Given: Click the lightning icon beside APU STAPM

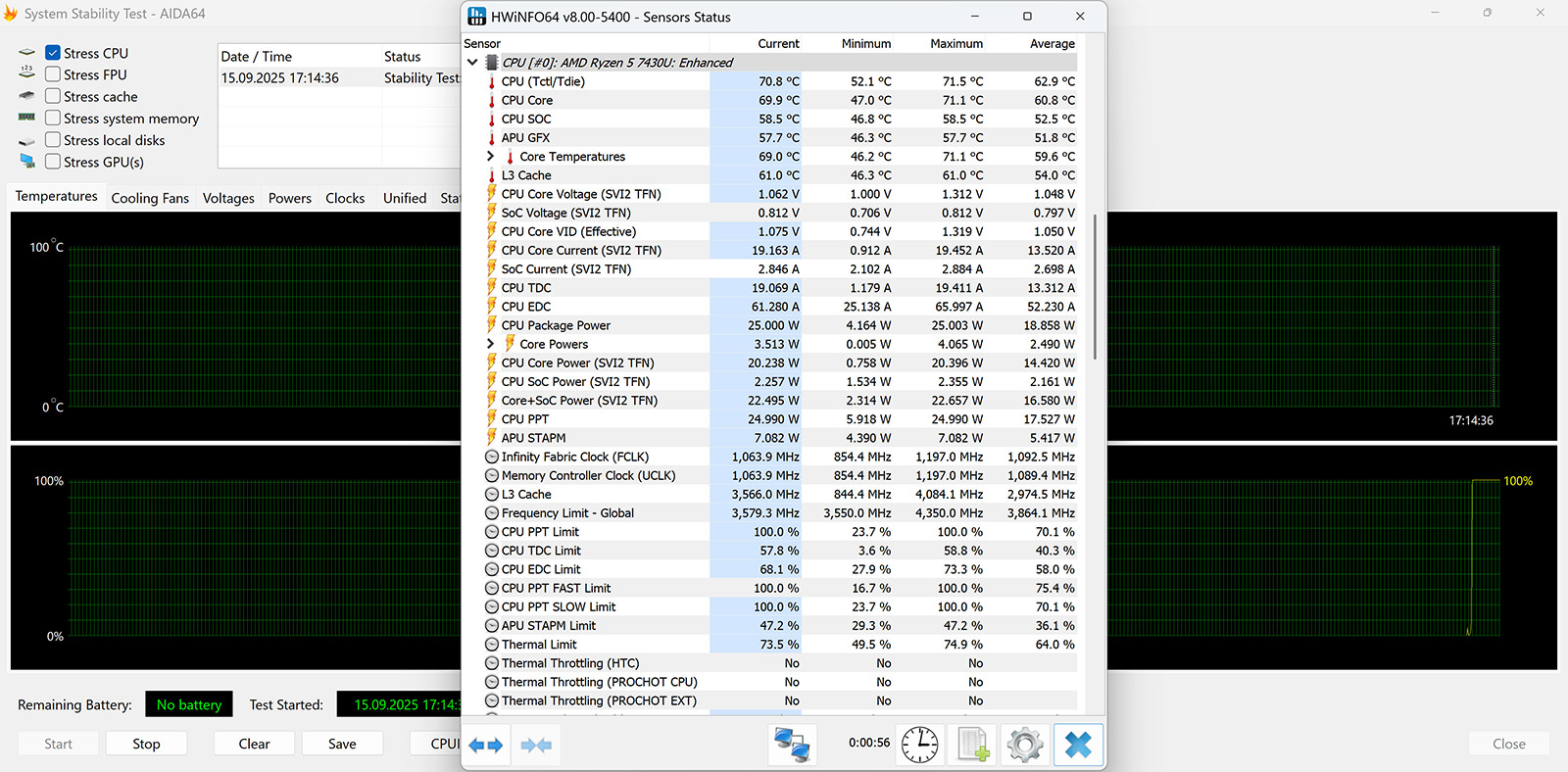Looking at the screenshot, I should pos(492,438).
